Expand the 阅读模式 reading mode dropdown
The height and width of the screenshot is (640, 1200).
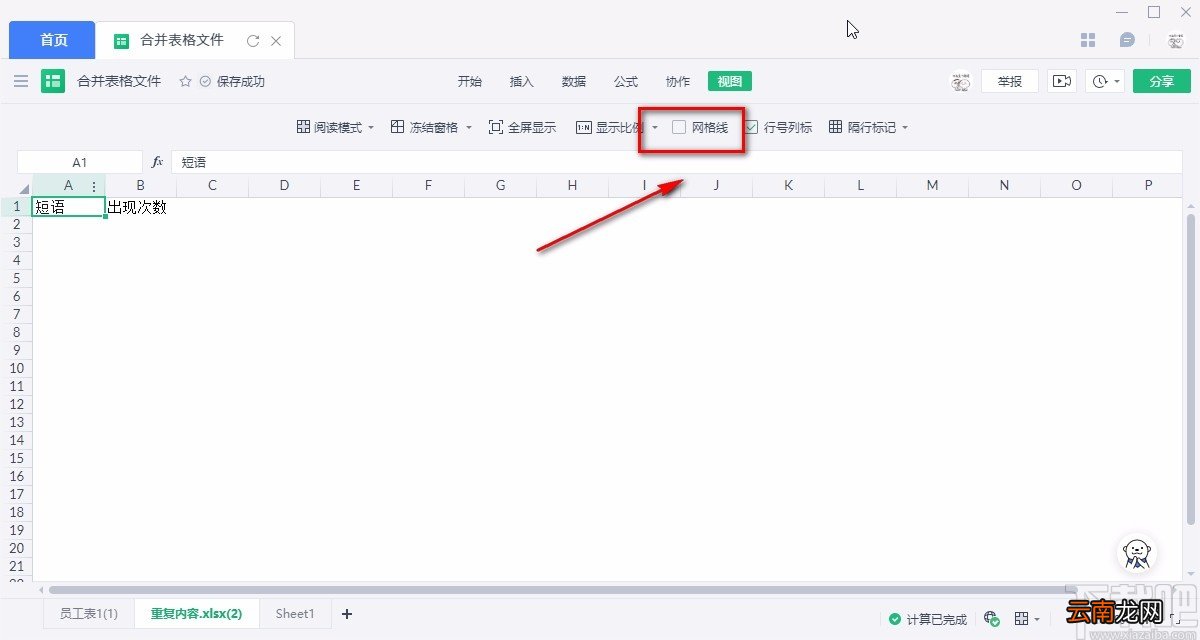tap(371, 128)
